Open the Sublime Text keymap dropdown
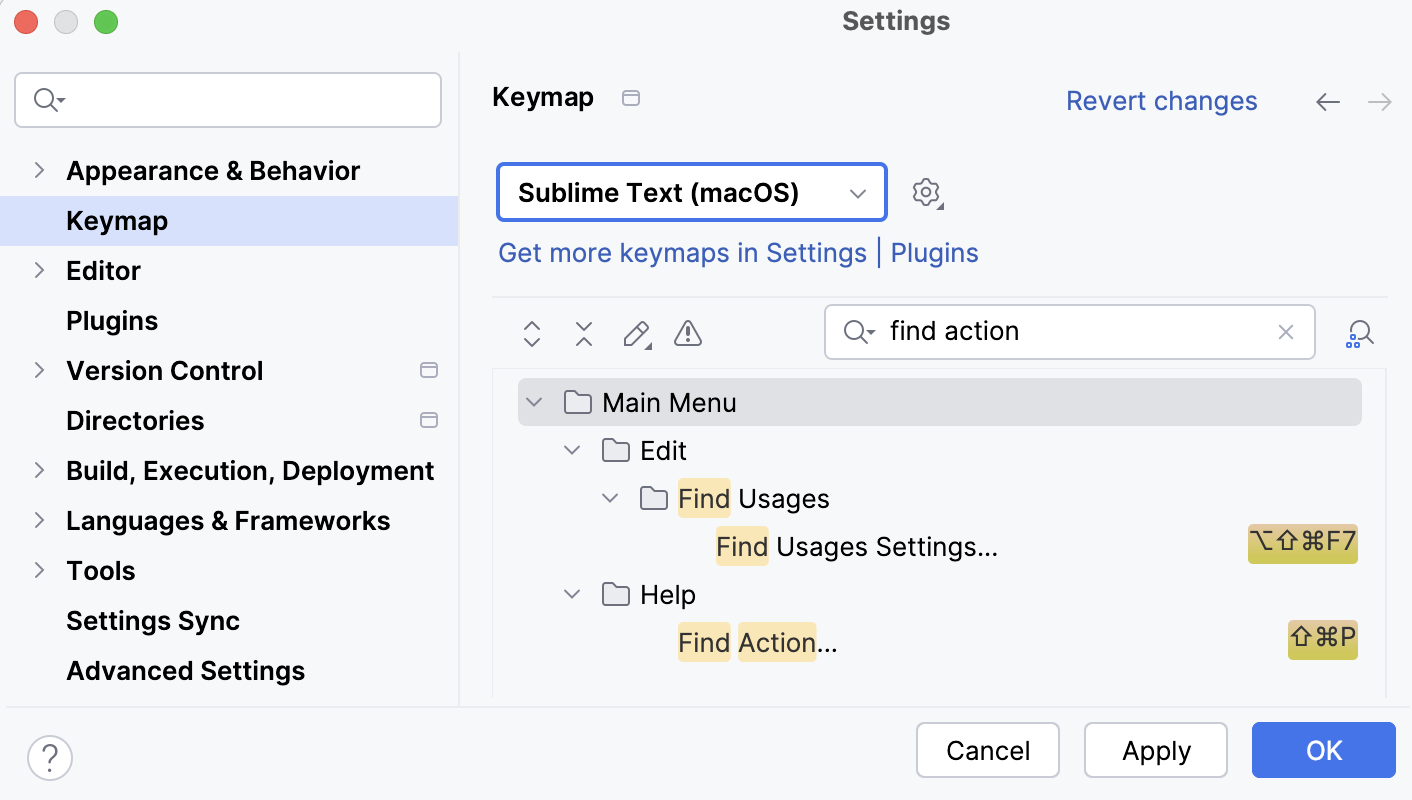The height and width of the screenshot is (800, 1412). click(x=691, y=192)
